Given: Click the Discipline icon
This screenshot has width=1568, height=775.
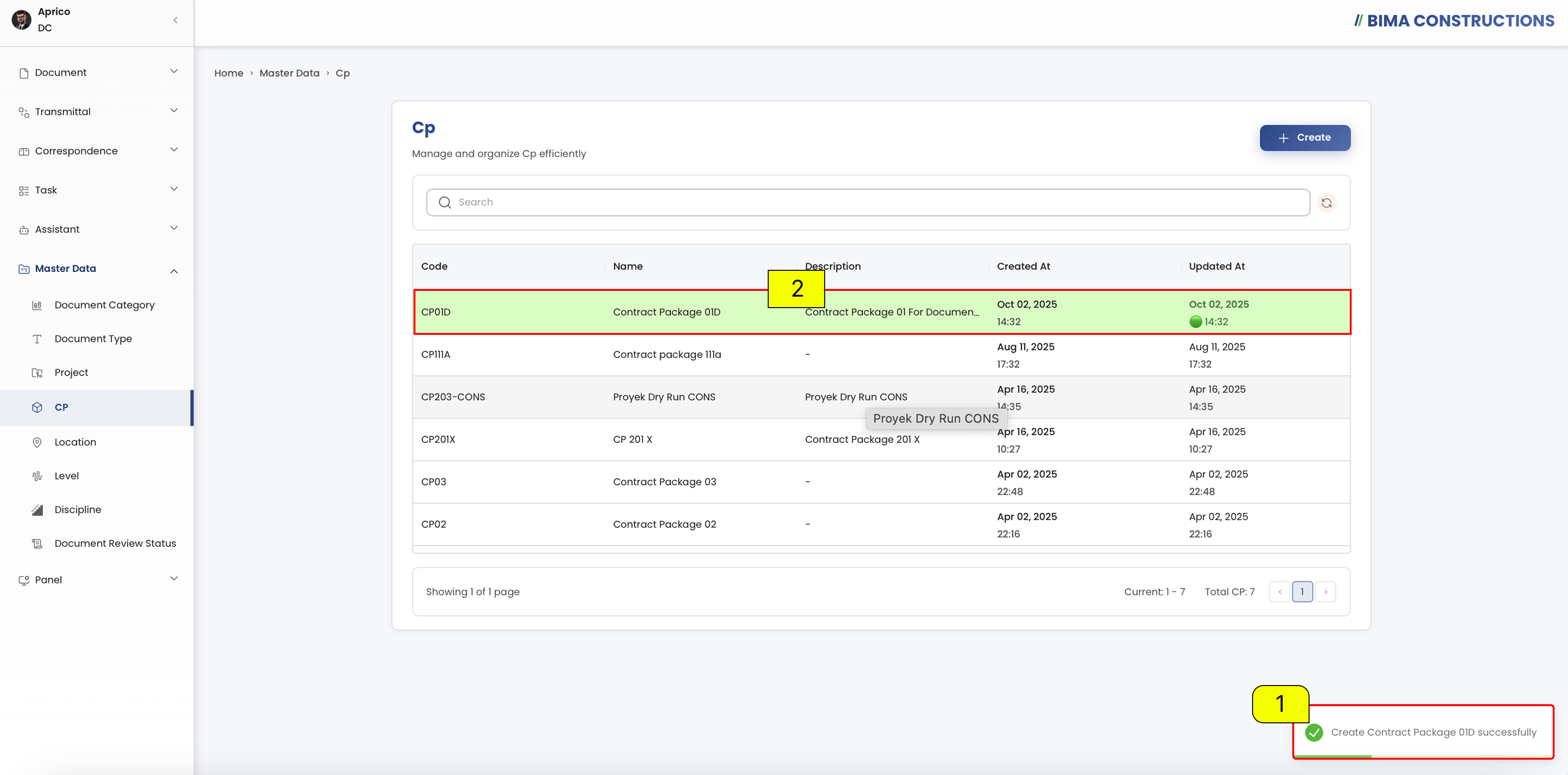Looking at the screenshot, I should point(37,510).
